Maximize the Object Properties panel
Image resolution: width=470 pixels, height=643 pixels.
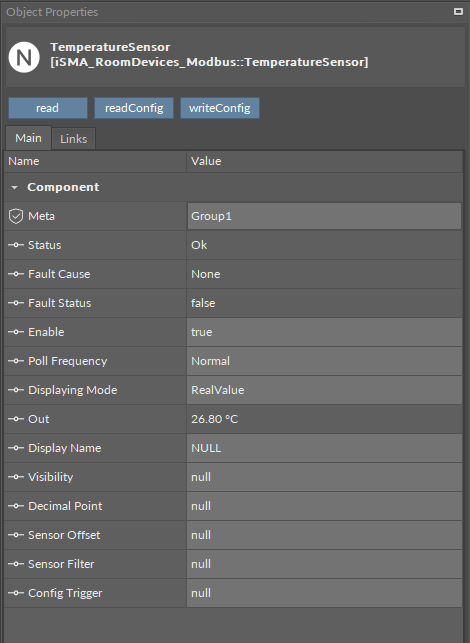[458, 11]
